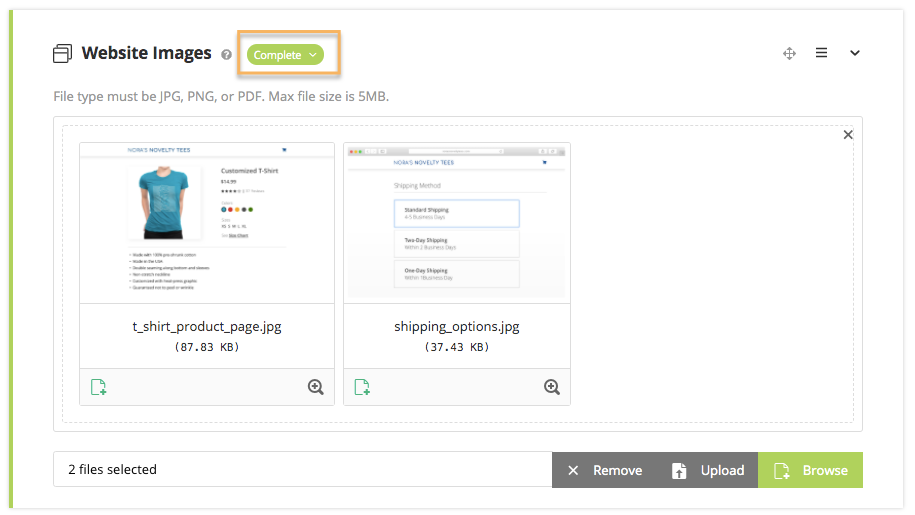Zoom into the t_shirt_product_page.jpg preview
Viewport: 915px width, 515px height.
pyautogui.click(x=316, y=387)
